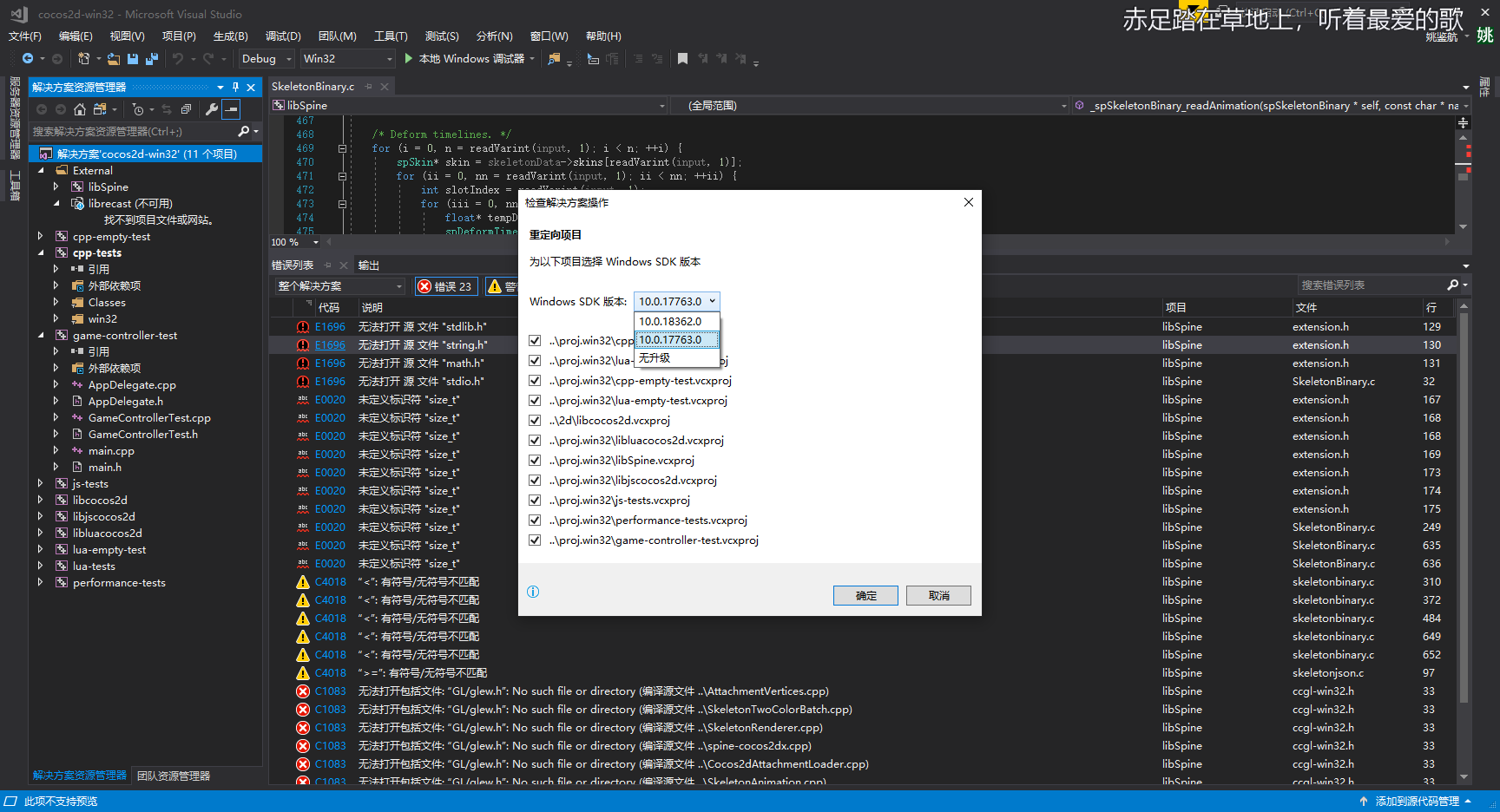
Task: Open the 调试(D) debug menu
Action: [283, 36]
